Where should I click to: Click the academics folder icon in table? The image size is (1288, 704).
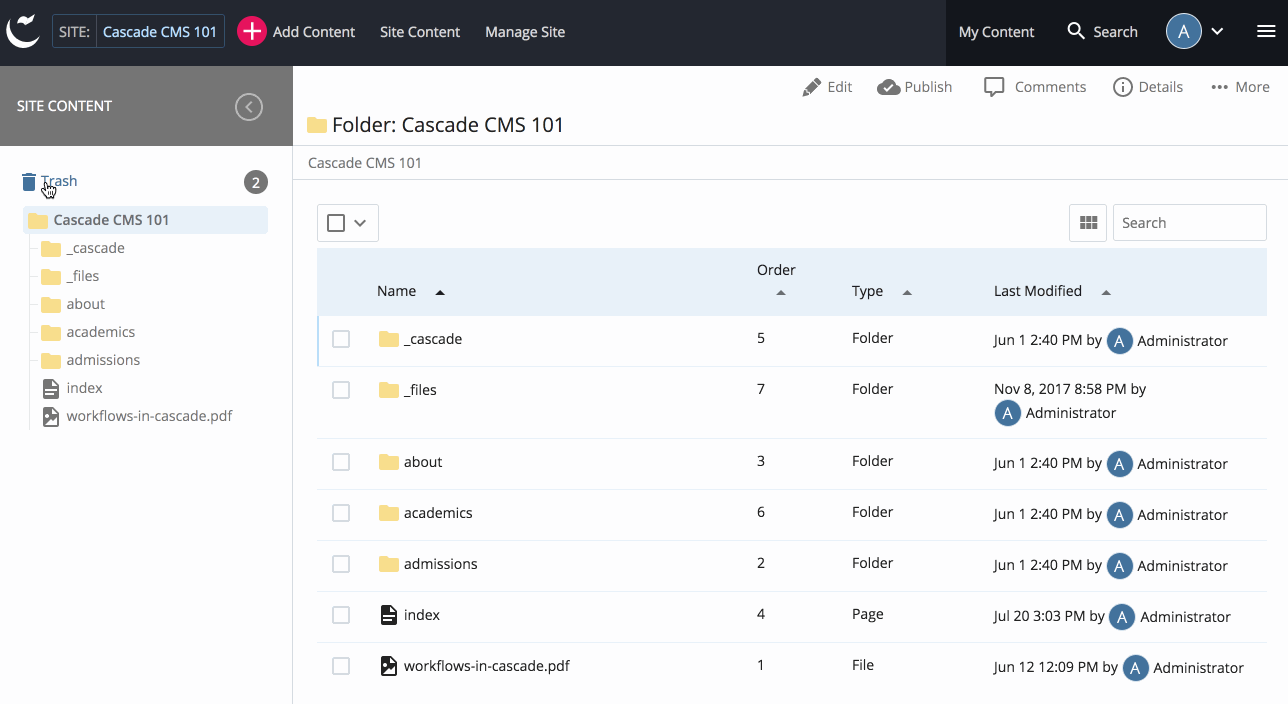tap(389, 513)
